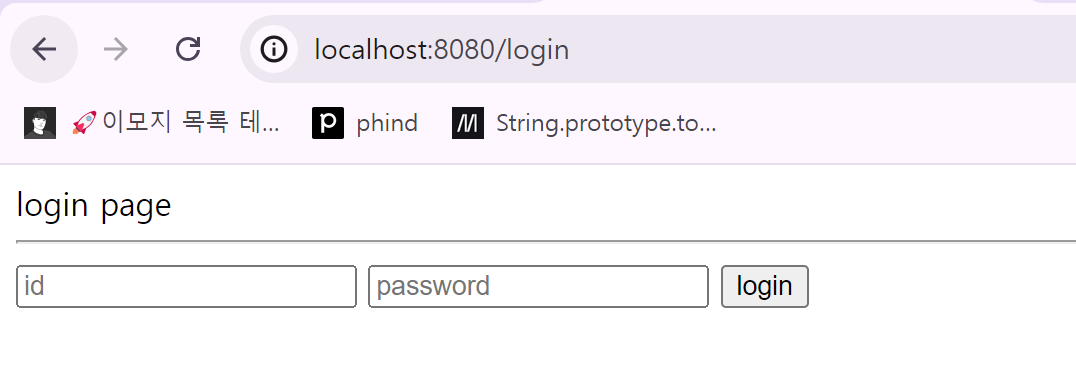Go back using the browser back arrow
The image size is (1076, 371).
[44, 49]
